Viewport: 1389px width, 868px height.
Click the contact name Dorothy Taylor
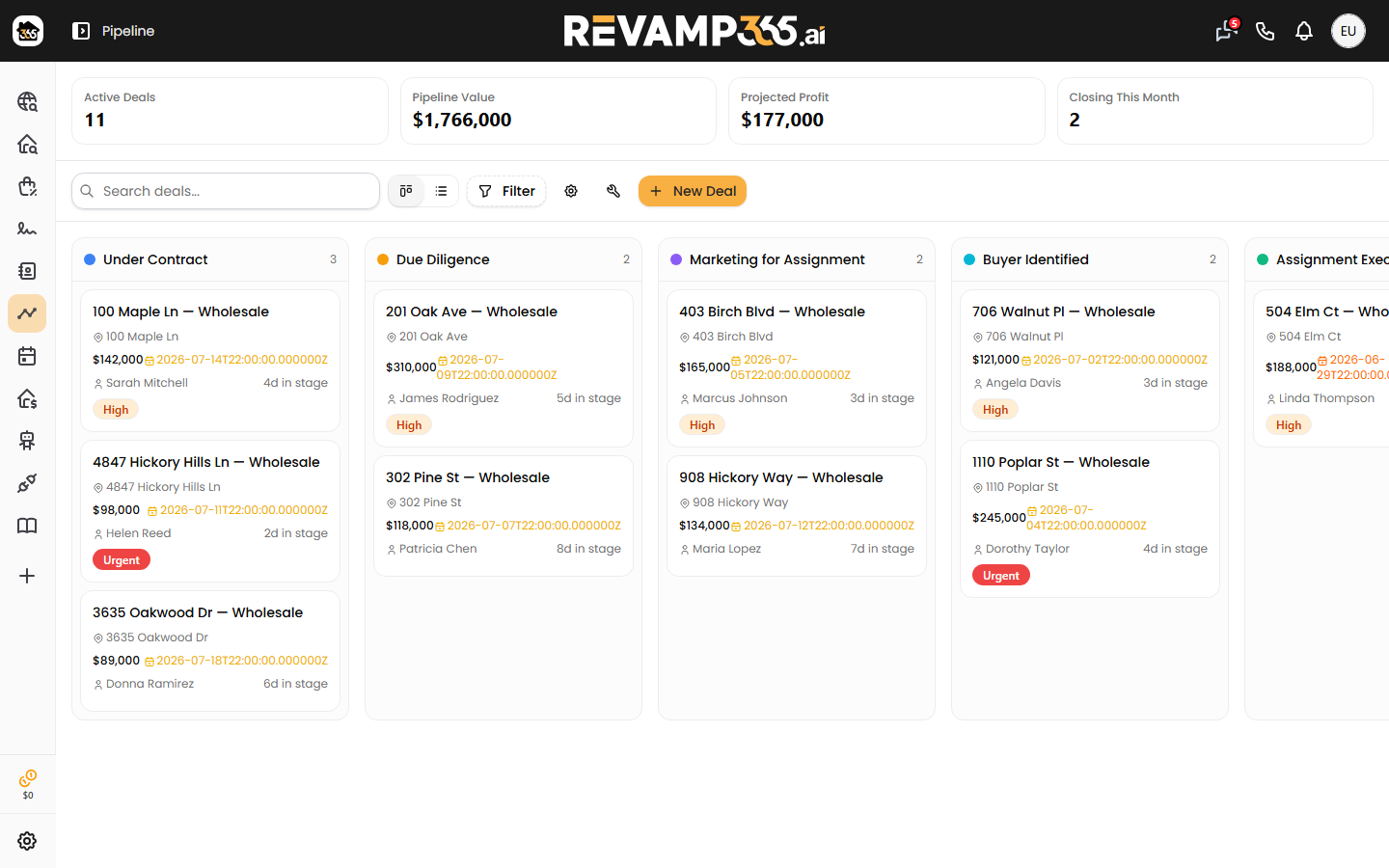[1027, 549]
